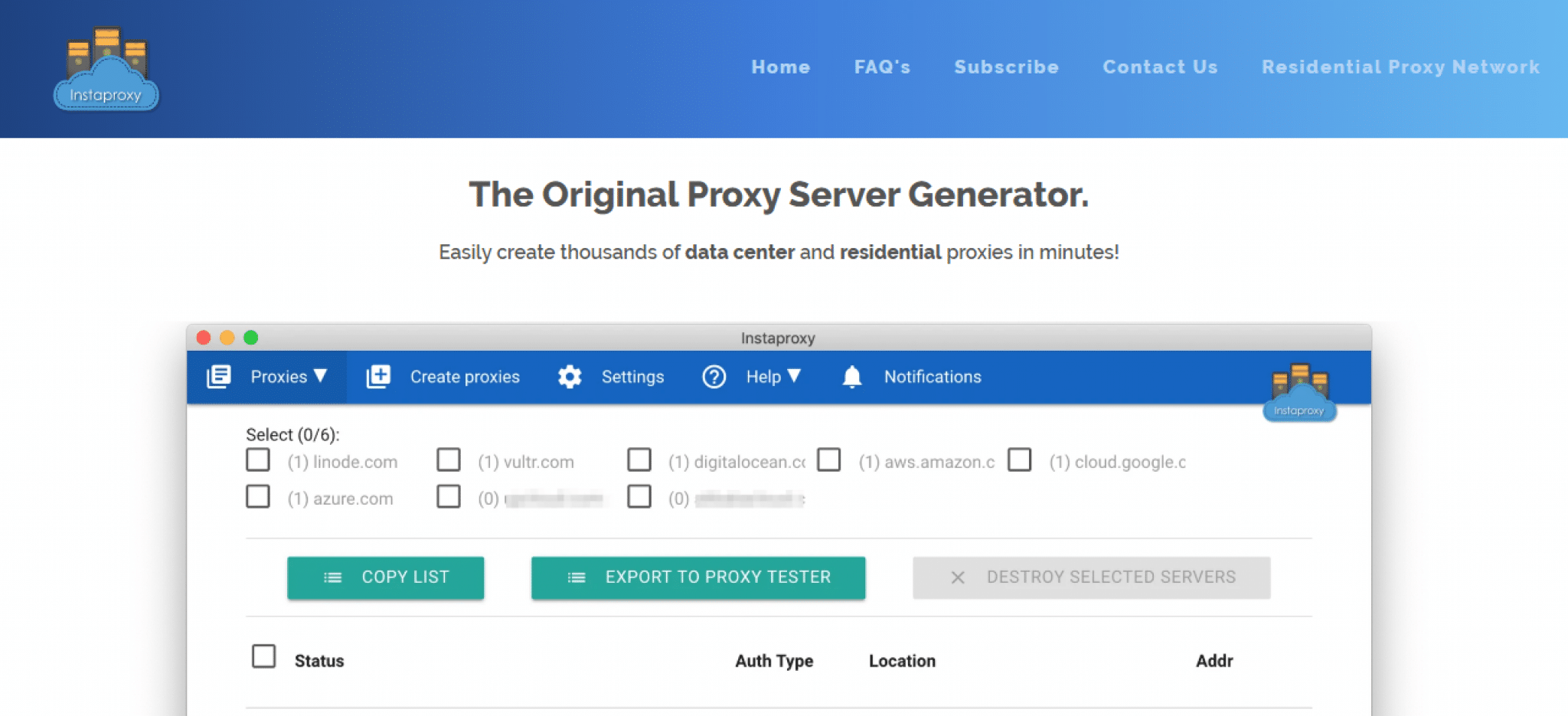Click the Create proxies plus icon

[x=378, y=376]
